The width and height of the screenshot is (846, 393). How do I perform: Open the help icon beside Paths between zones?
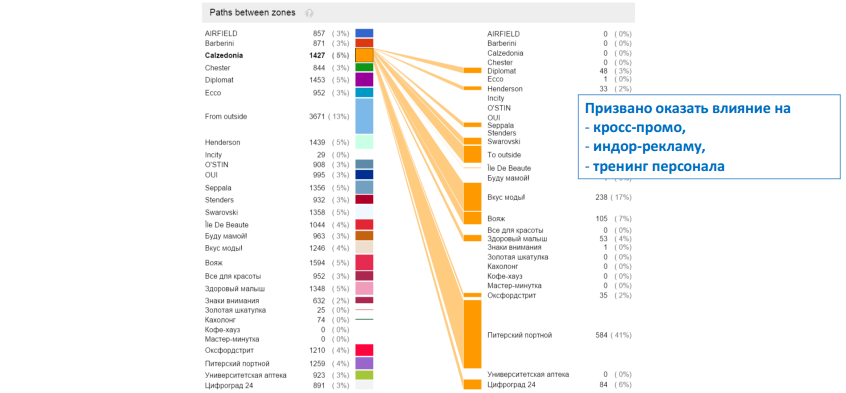[x=309, y=13]
